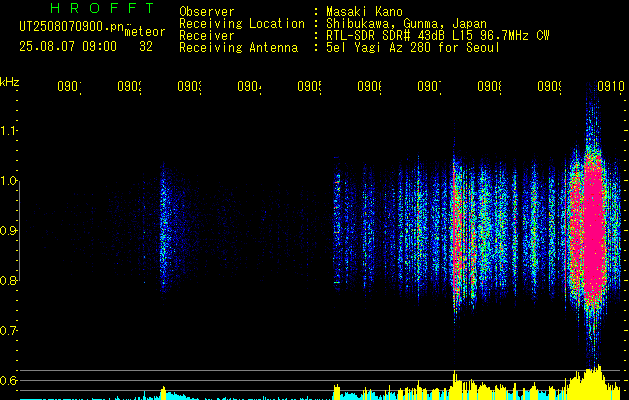
Task: Click the kHz axis unit label
Action: (x=10, y=82)
